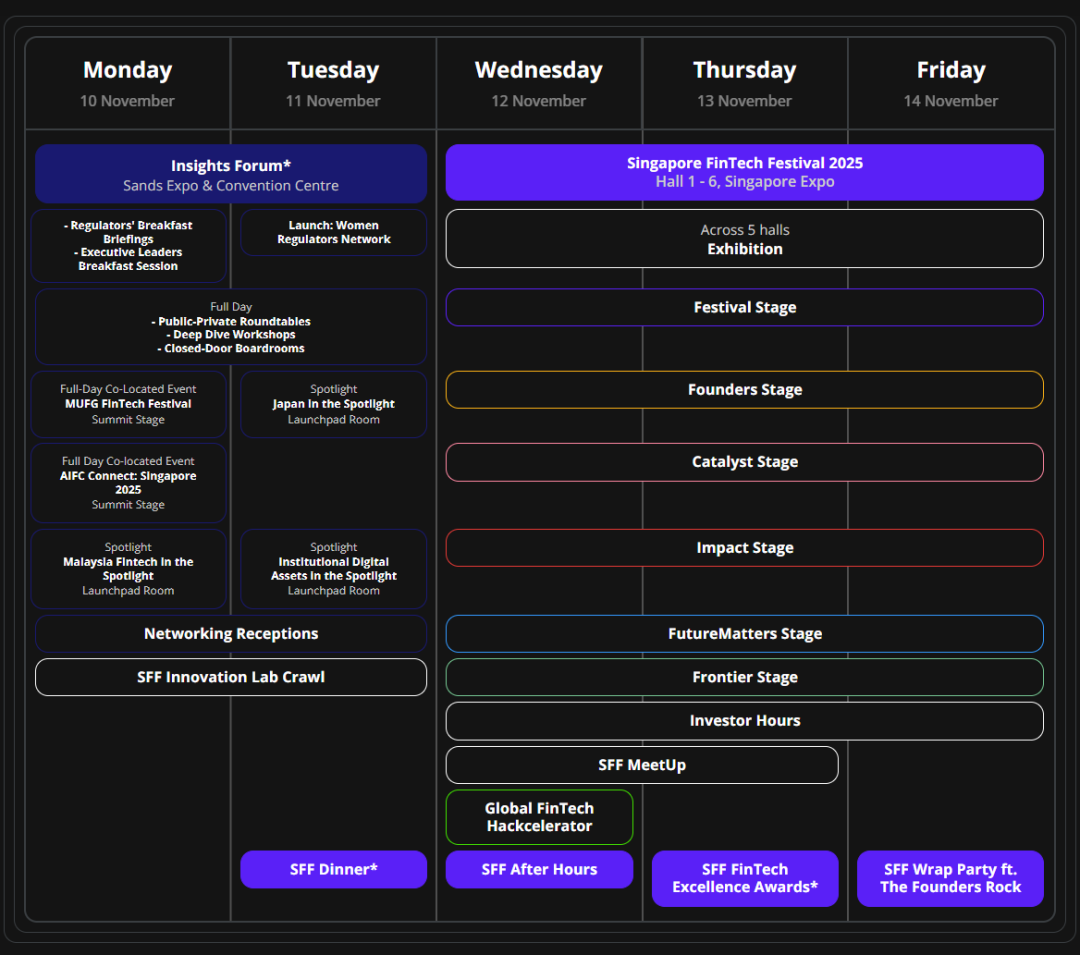Select the Catalyst Stage block
The image size is (1080, 955).
744,462
